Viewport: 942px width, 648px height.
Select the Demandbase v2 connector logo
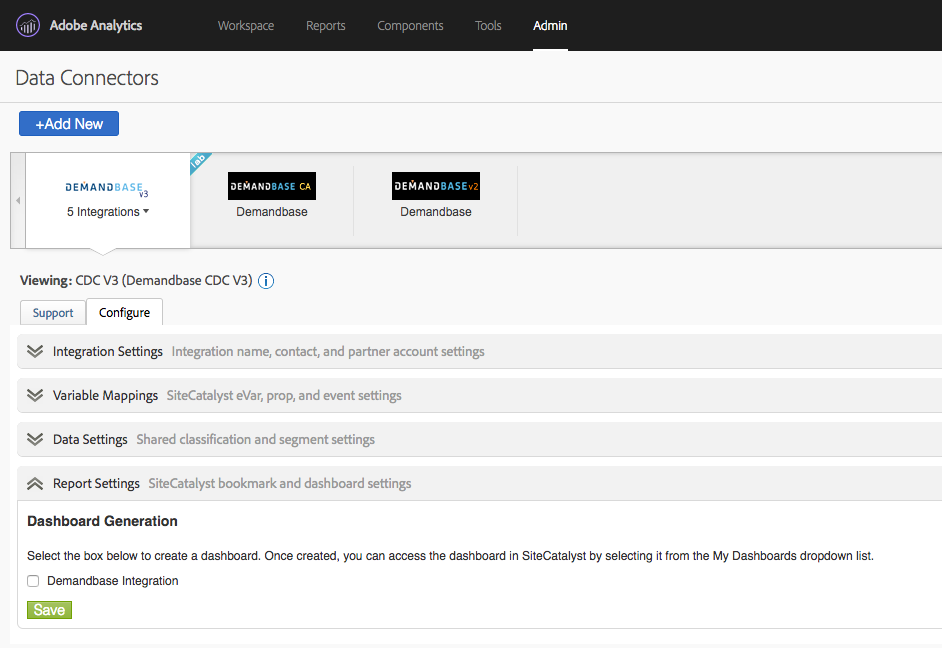(x=436, y=186)
